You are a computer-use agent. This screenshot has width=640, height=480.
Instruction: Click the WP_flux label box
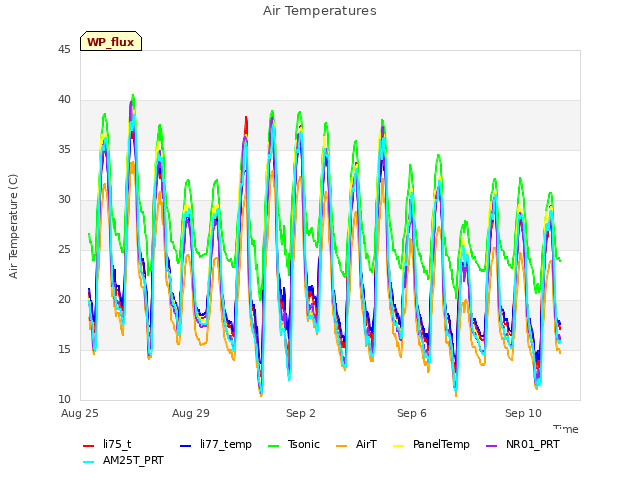pos(111,41)
